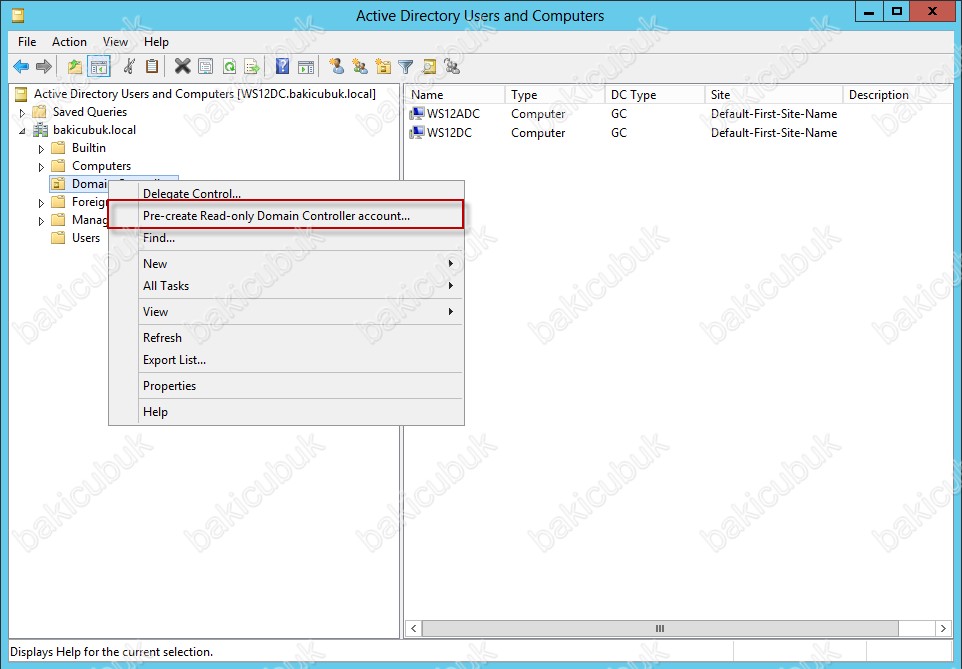Expand the Managed service accounts node arrow

point(41,221)
